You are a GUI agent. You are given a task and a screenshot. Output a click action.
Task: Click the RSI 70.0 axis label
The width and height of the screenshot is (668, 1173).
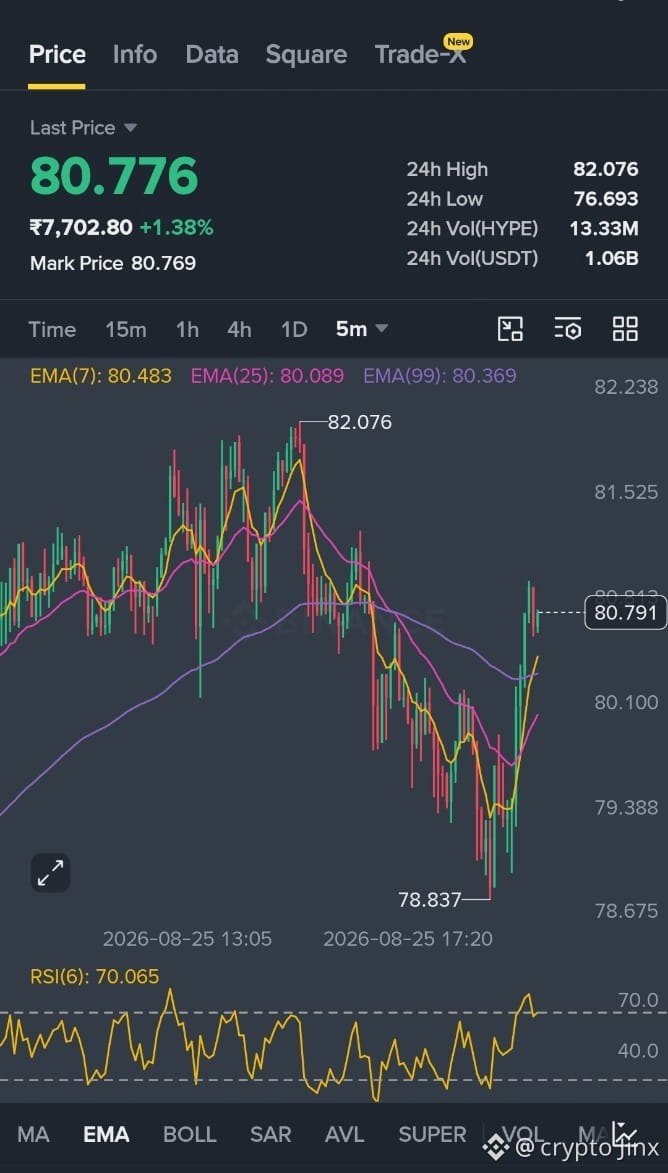coord(638,1000)
